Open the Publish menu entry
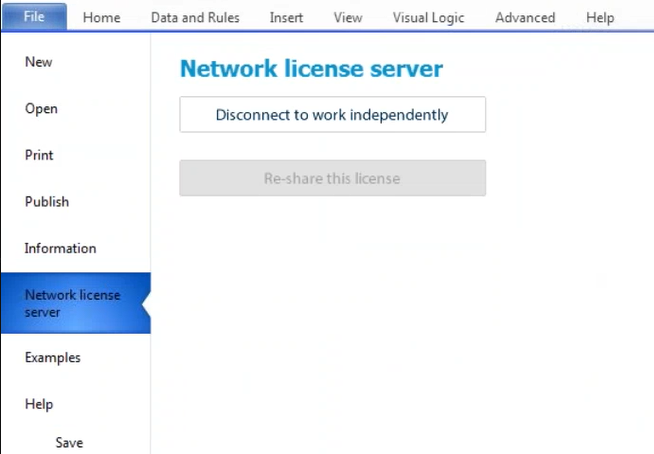 (x=47, y=202)
